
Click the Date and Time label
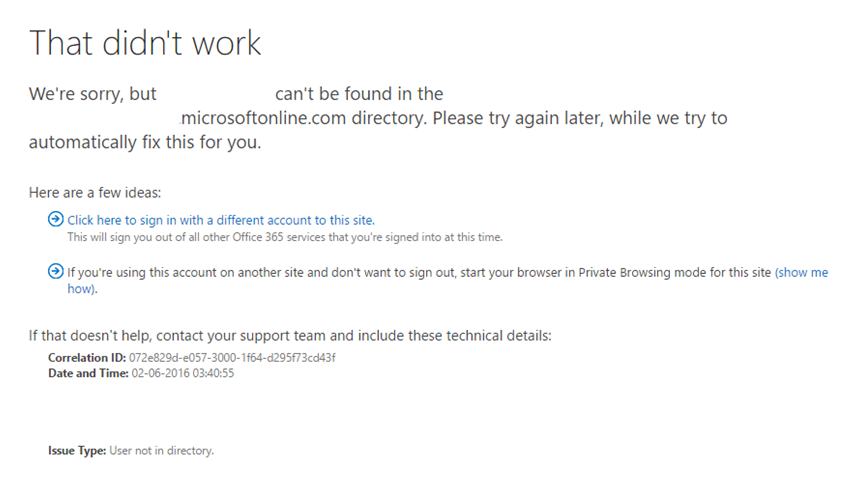89,373
